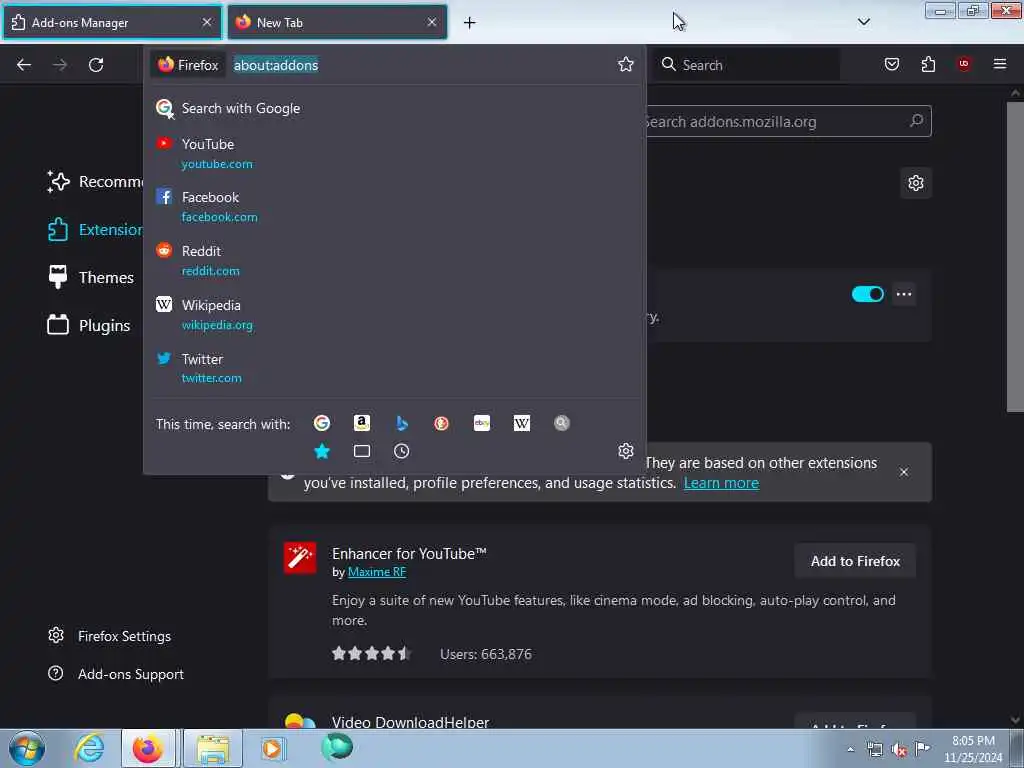Open the Themes sidebar category
1024x768 pixels.
91,278
